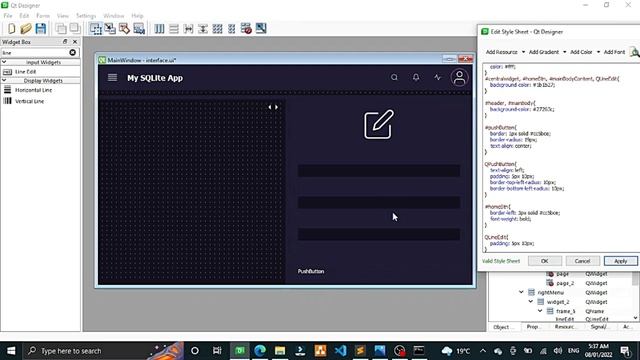Image resolution: width=640 pixels, height=360 pixels.
Task: Switch to the Object Inspector tab
Action: 501,327
